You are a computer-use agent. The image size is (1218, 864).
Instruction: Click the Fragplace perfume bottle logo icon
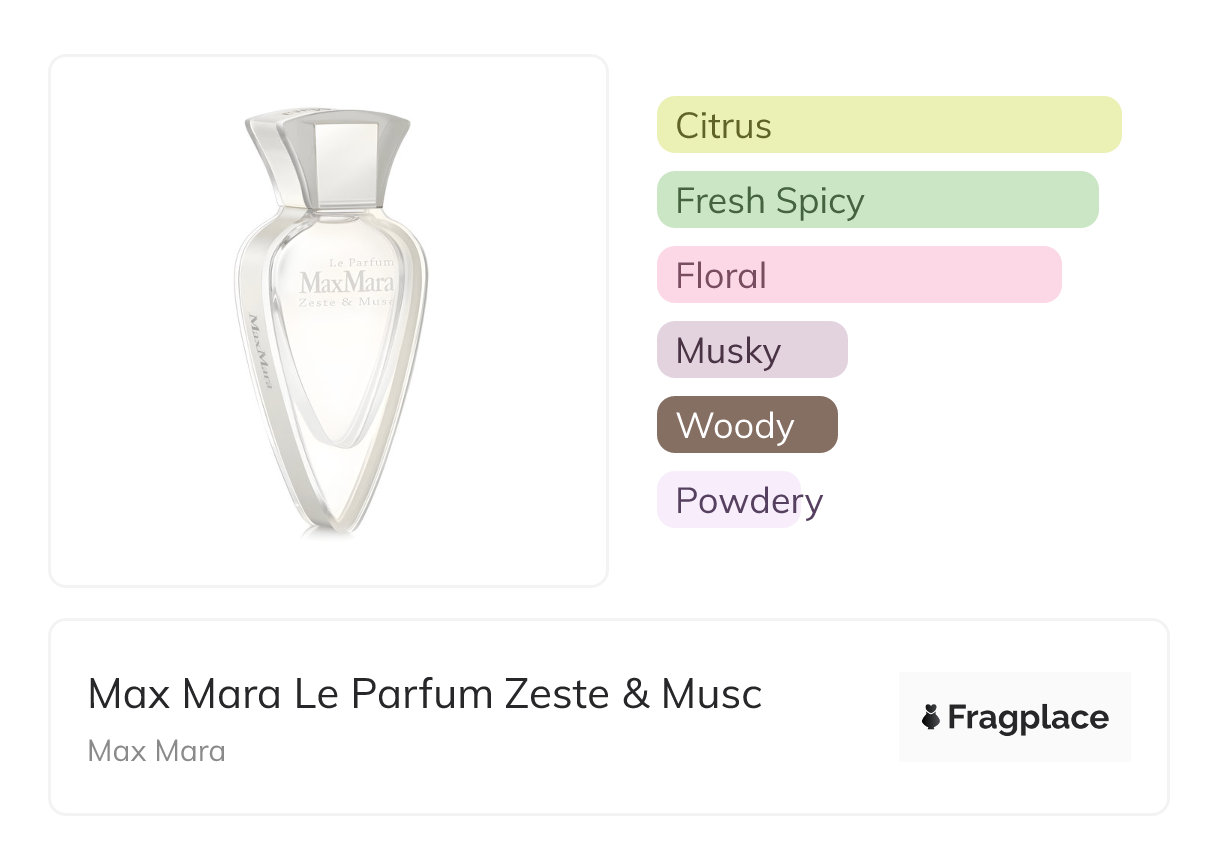931,717
